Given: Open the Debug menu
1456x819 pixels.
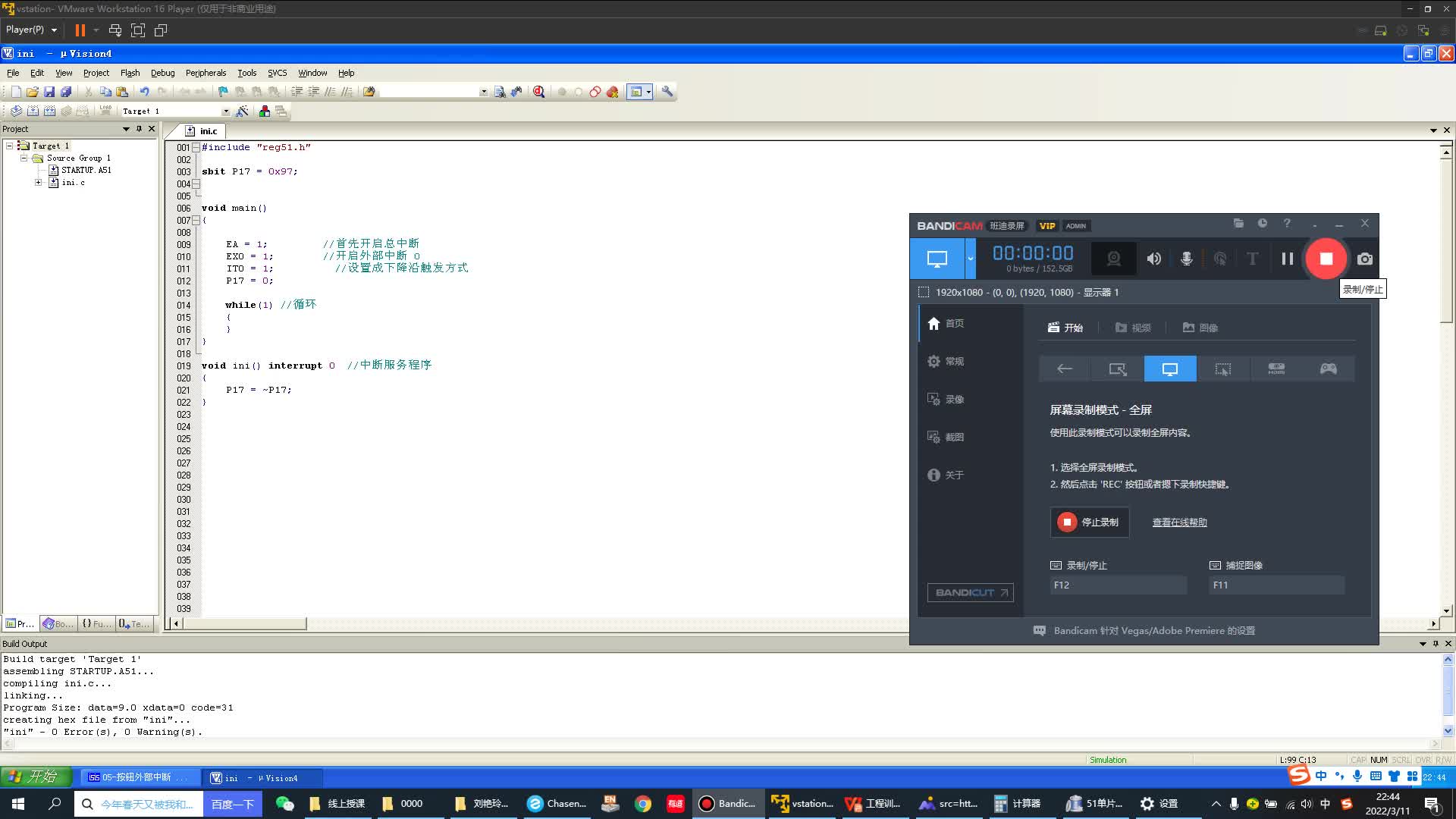Looking at the screenshot, I should tap(162, 73).
